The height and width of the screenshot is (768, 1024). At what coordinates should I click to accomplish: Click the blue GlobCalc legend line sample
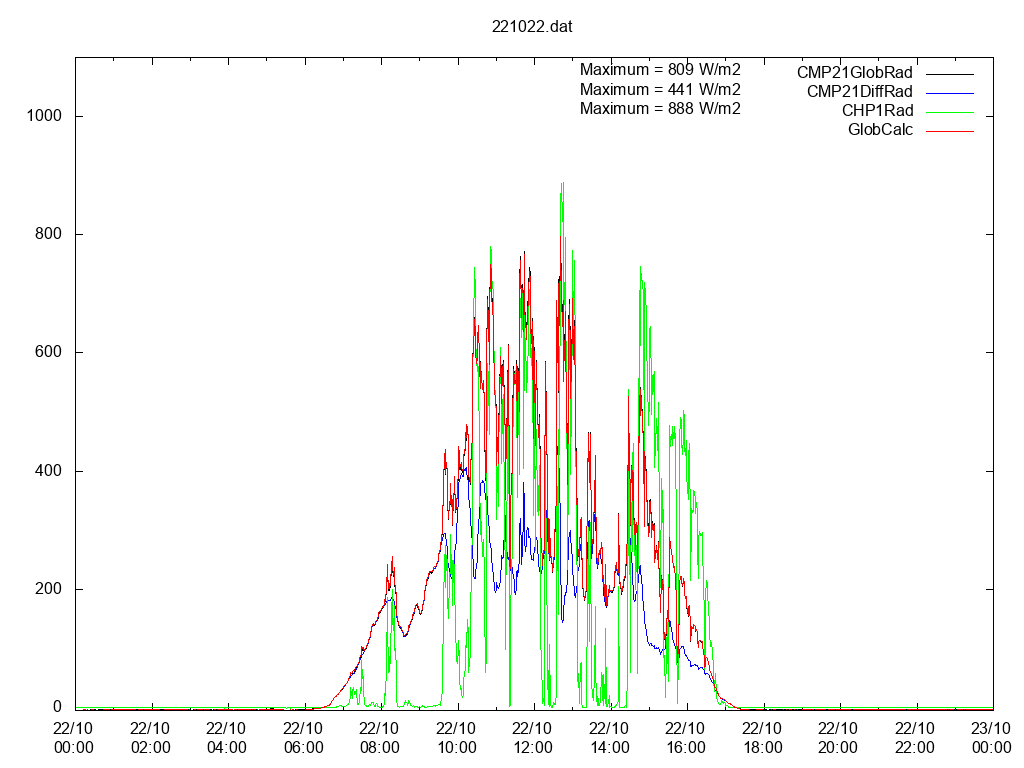coord(948,130)
